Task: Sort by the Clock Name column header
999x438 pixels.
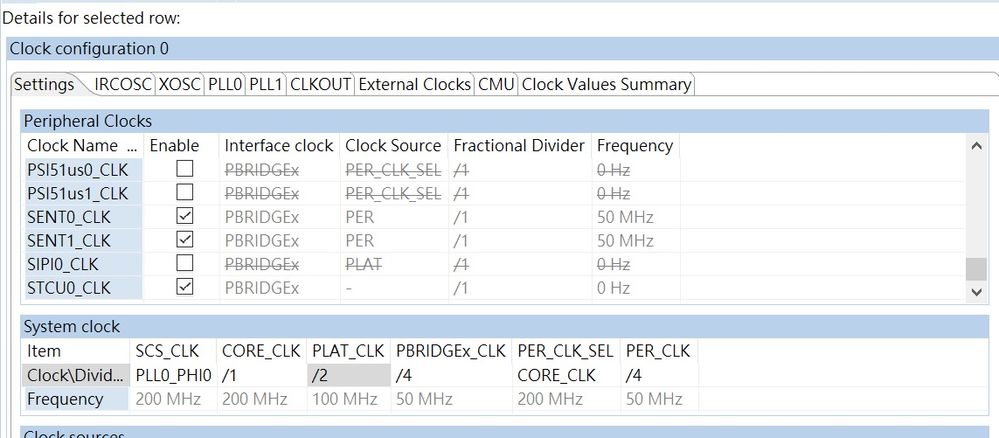Action: coord(82,146)
